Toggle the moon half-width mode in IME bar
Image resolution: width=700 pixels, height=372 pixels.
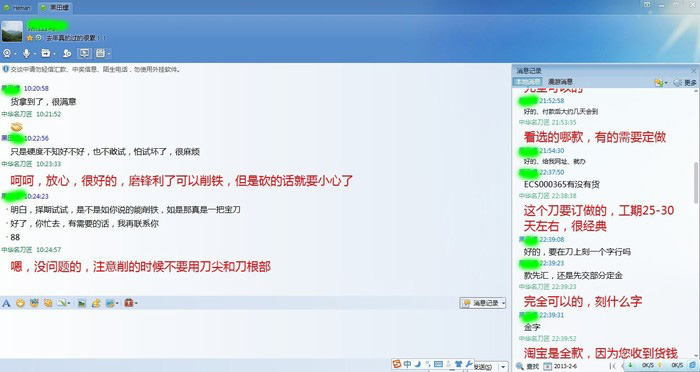[x=418, y=364]
